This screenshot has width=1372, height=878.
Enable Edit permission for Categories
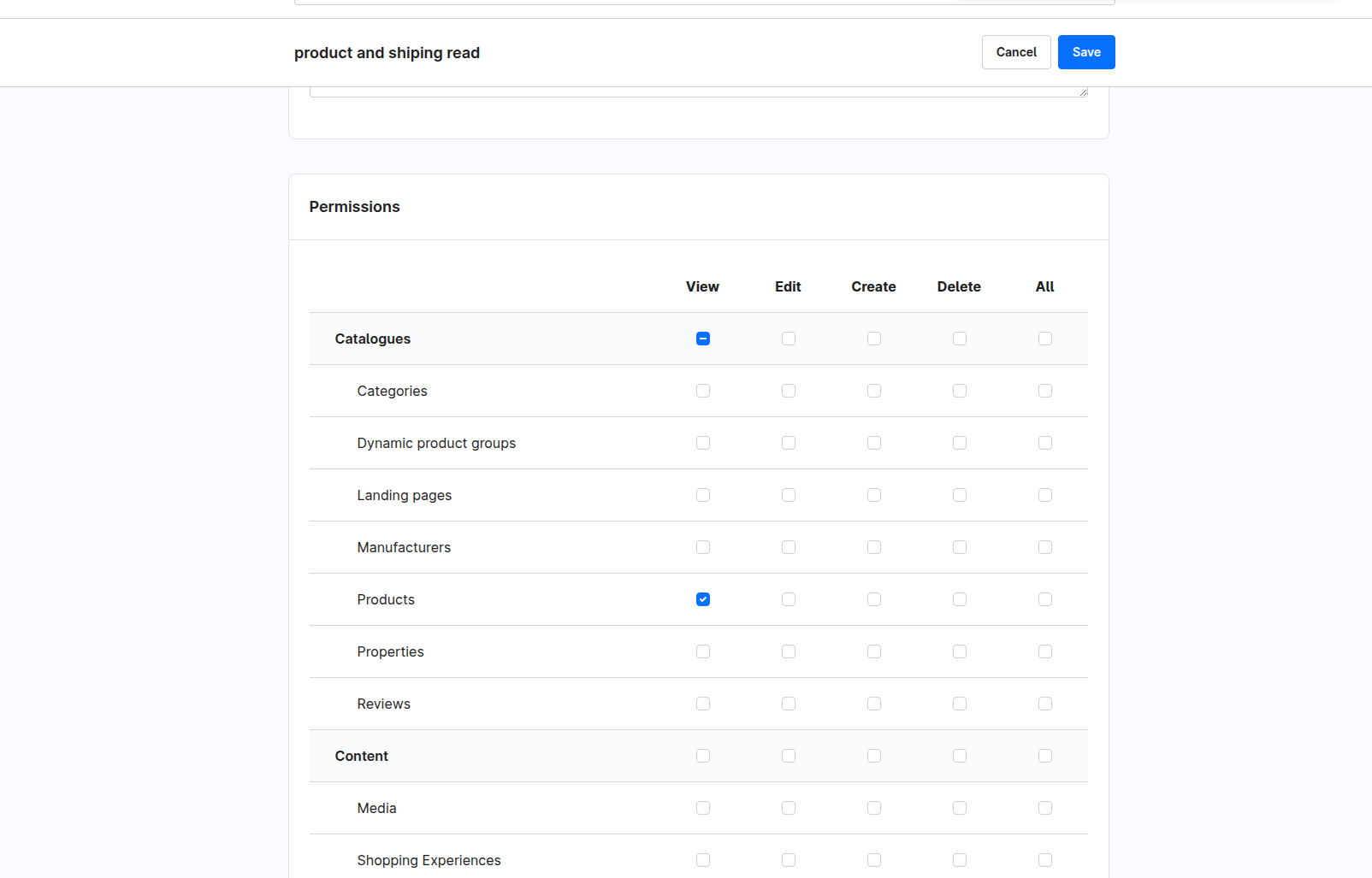point(788,391)
